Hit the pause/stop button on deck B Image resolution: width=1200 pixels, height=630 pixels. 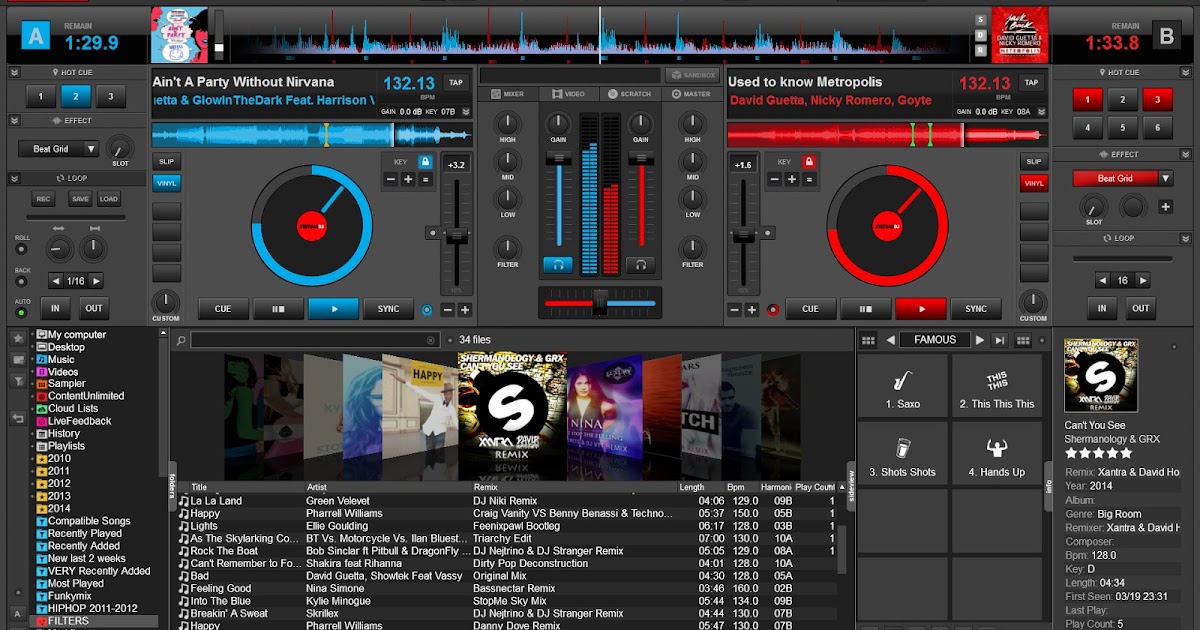click(865, 309)
